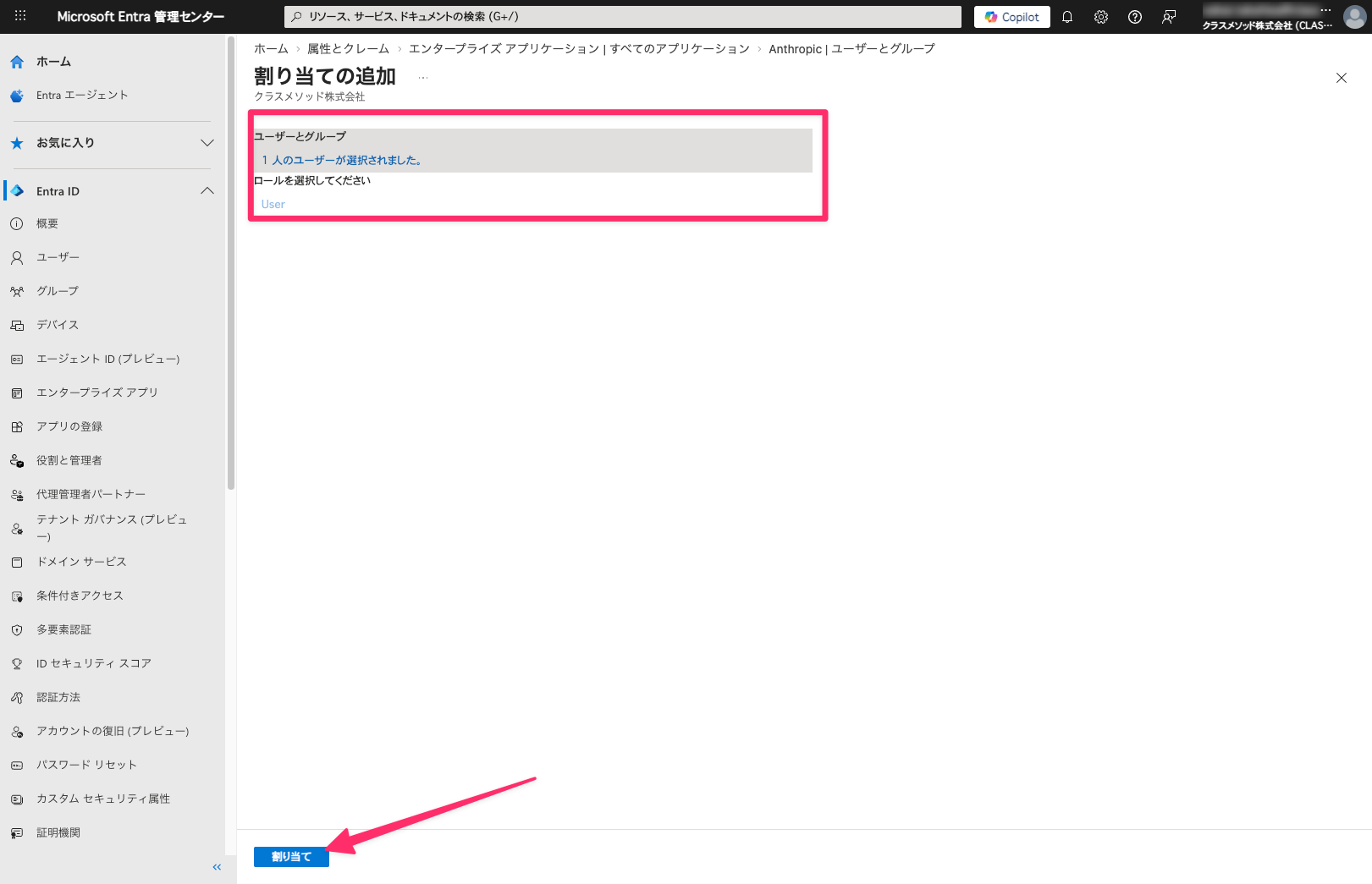Go to エンタープライズ アプリケーション breadcrumb link
This screenshot has width=1372, height=884.
(x=579, y=49)
